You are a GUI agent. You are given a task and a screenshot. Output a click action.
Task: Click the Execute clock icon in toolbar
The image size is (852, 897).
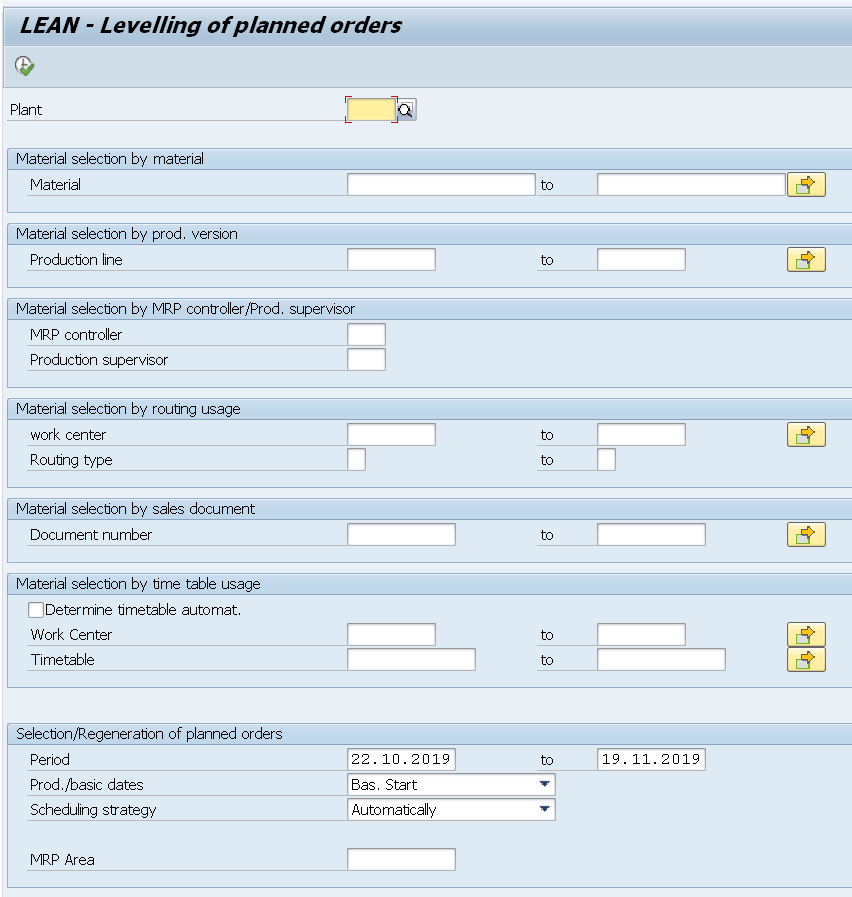point(25,67)
